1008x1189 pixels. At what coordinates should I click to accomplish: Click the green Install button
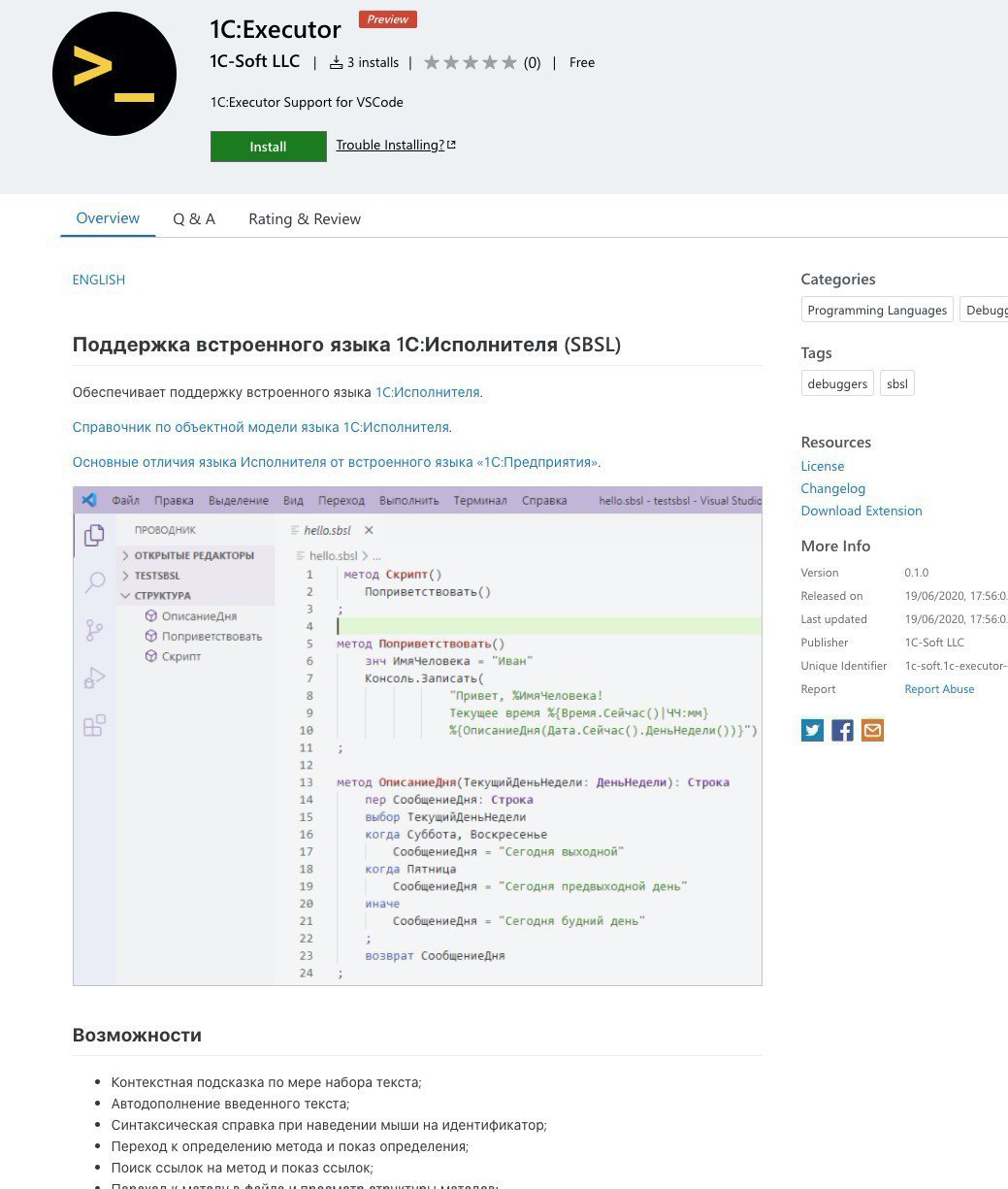click(269, 147)
